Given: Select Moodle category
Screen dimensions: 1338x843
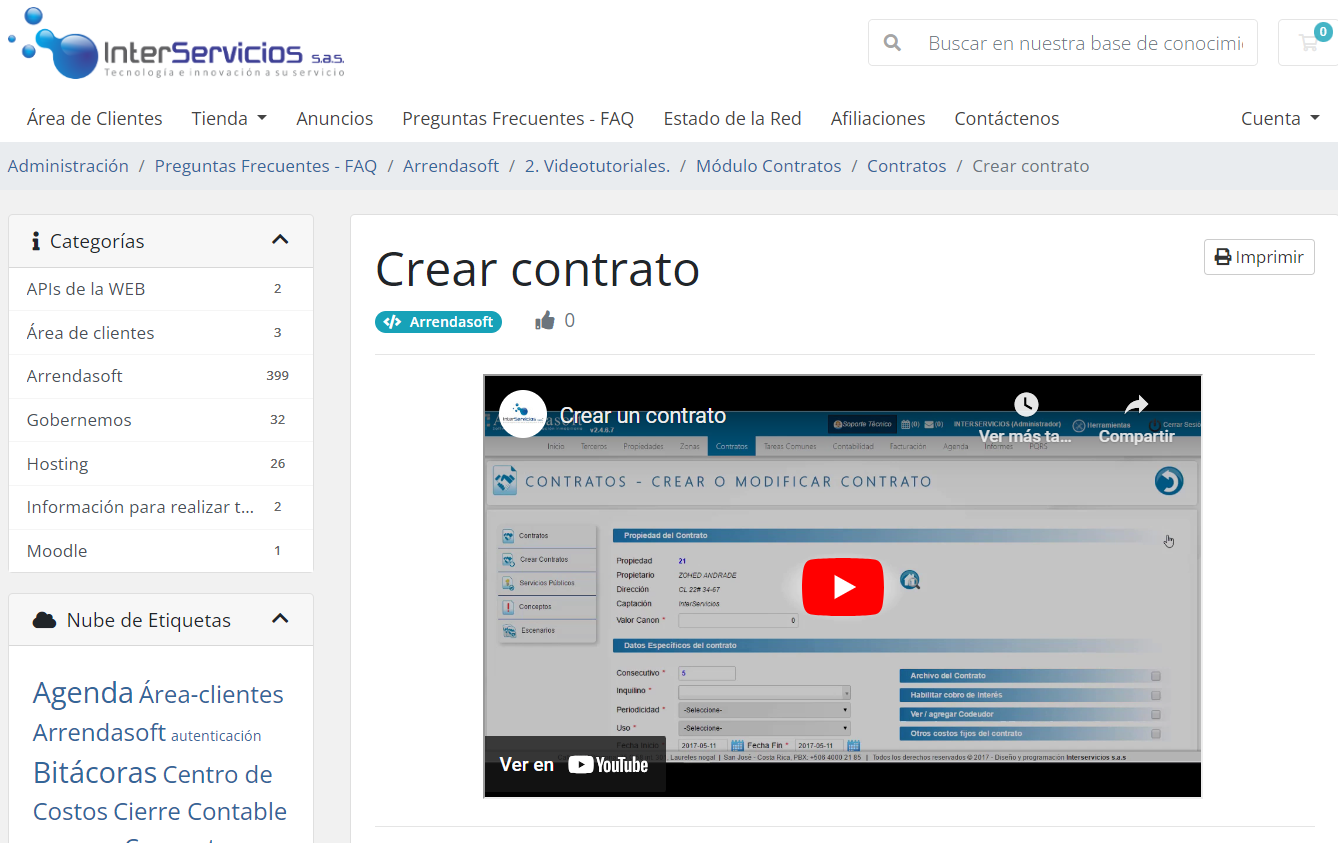Looking at the screenshot, I should point(161,551).
